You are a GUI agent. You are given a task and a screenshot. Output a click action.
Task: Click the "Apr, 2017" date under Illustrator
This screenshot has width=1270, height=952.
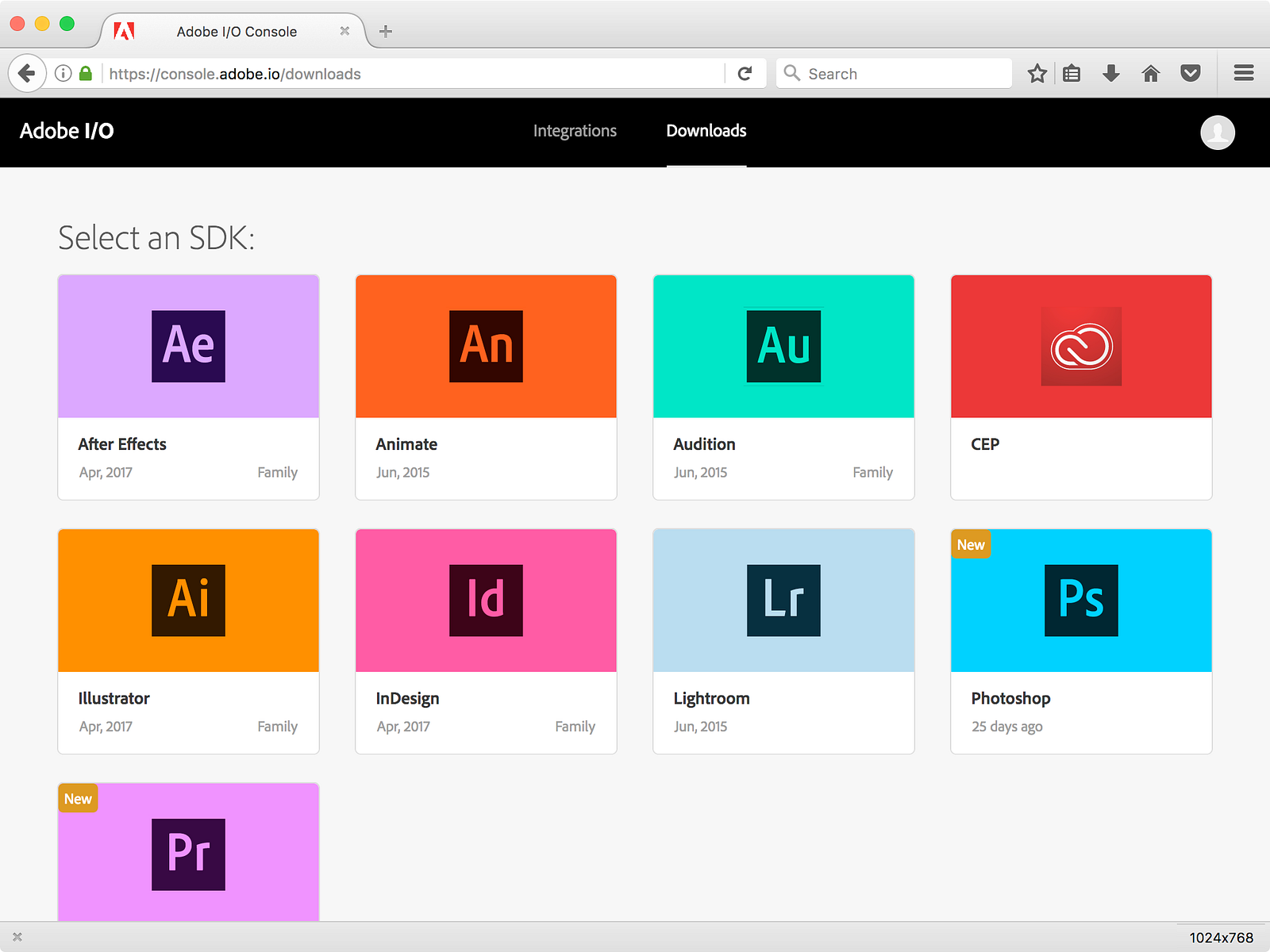click(x=106, y=727)
